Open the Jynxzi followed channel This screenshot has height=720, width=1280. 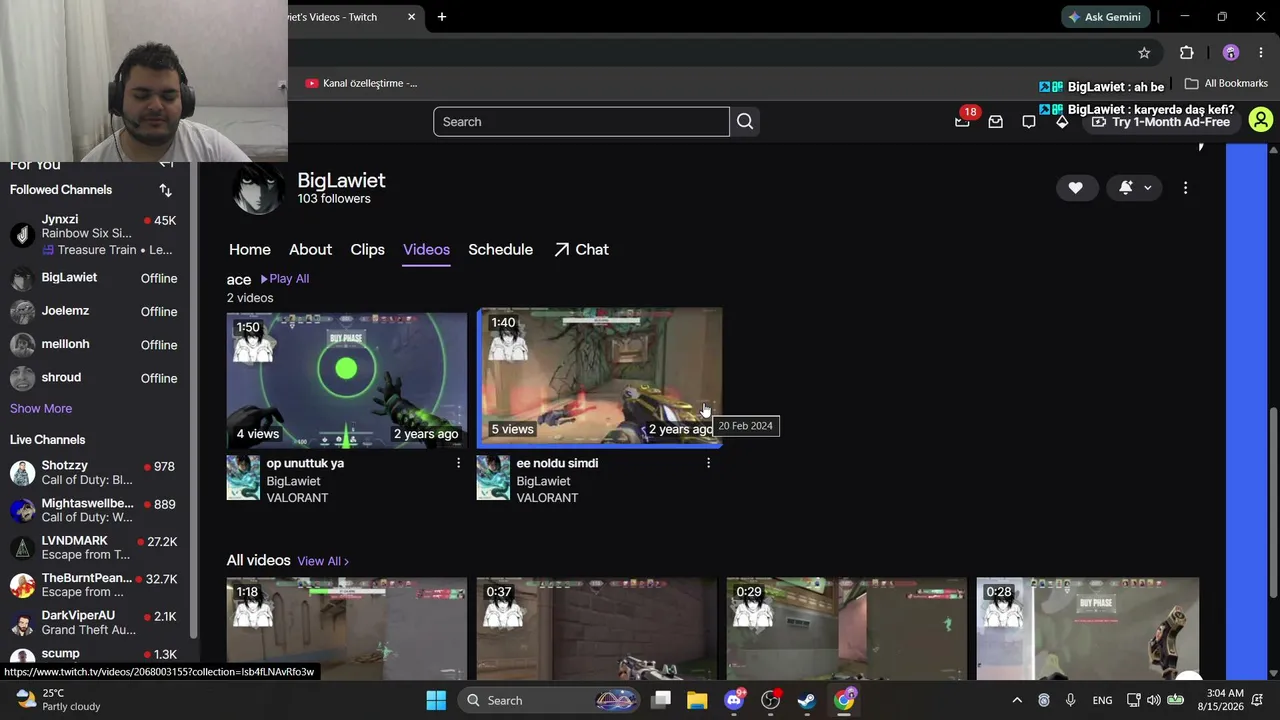94,235
